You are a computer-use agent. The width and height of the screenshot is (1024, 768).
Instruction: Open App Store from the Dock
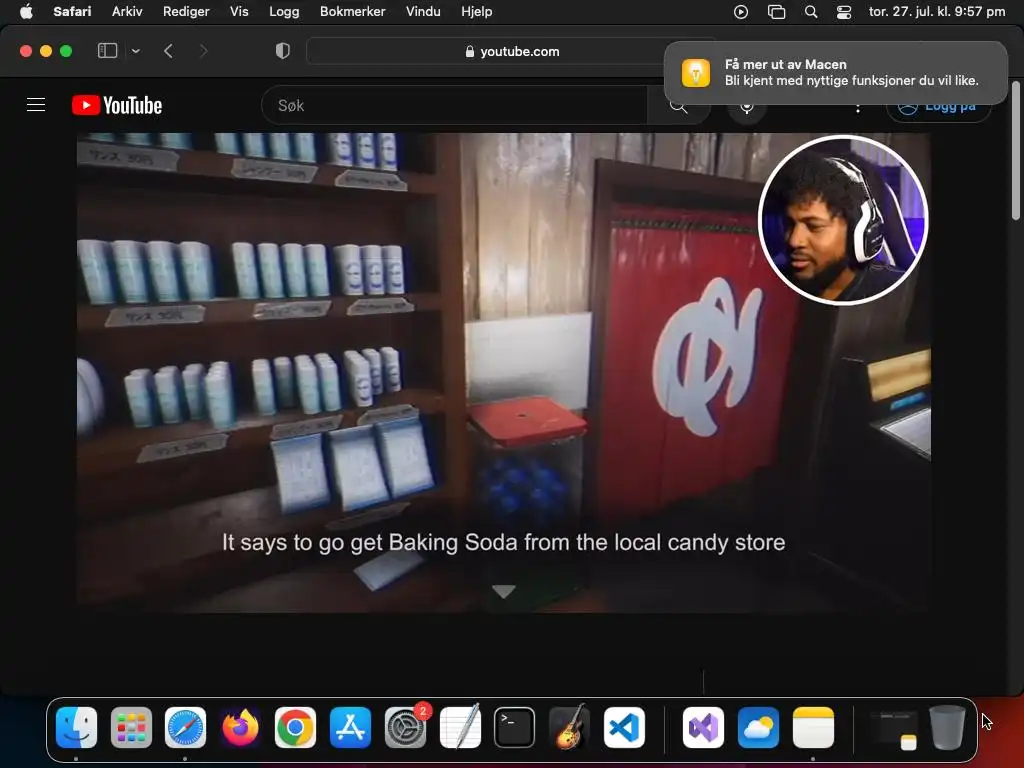point(350,728)
